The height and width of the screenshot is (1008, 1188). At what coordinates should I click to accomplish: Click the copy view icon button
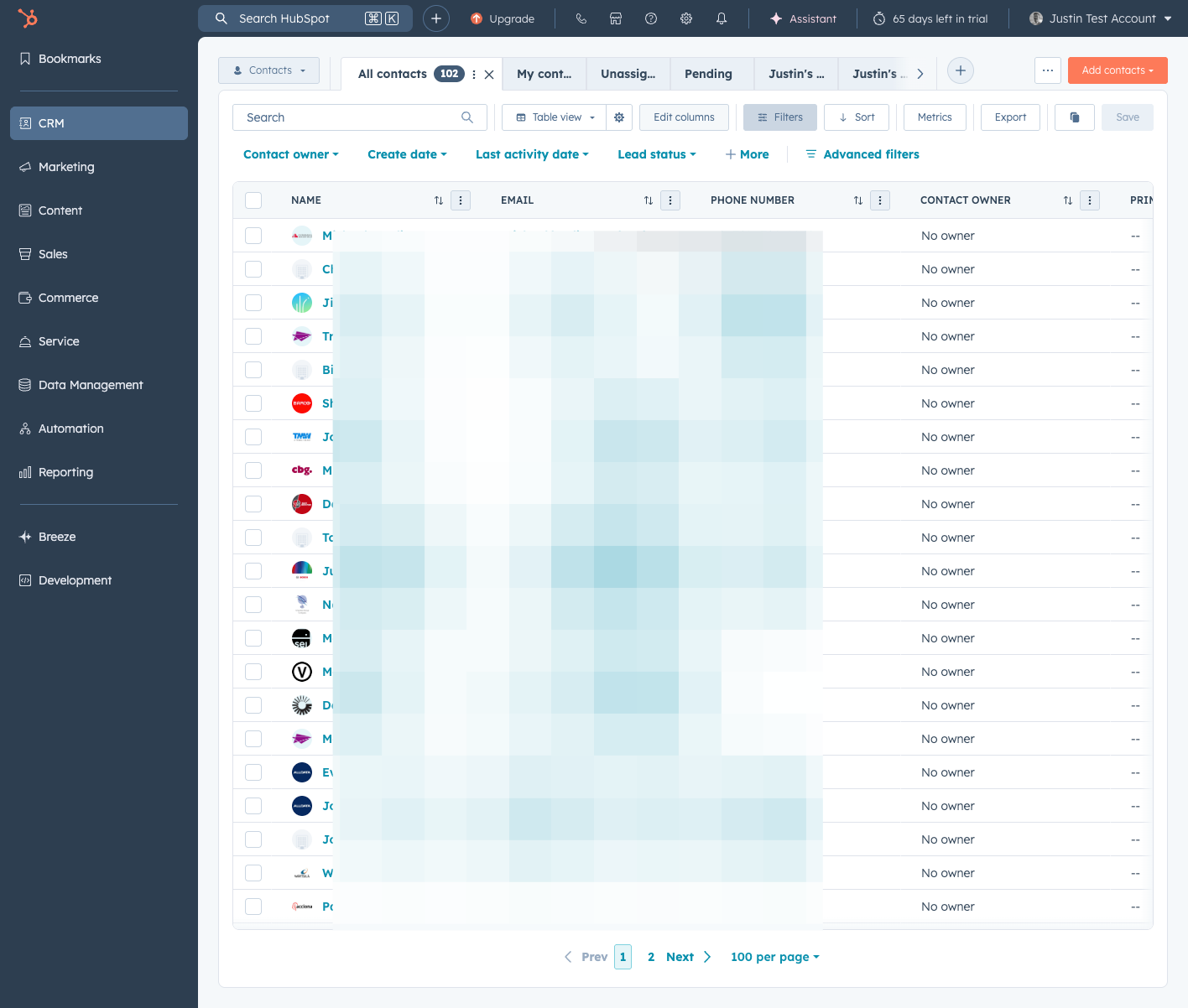[1075, 117]
